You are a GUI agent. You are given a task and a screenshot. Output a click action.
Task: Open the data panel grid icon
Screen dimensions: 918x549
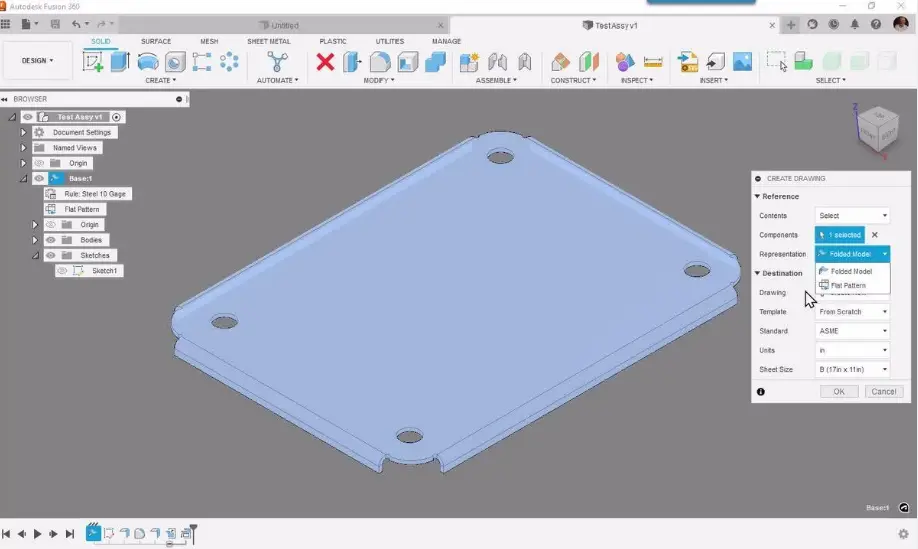[x=6, y=25]
